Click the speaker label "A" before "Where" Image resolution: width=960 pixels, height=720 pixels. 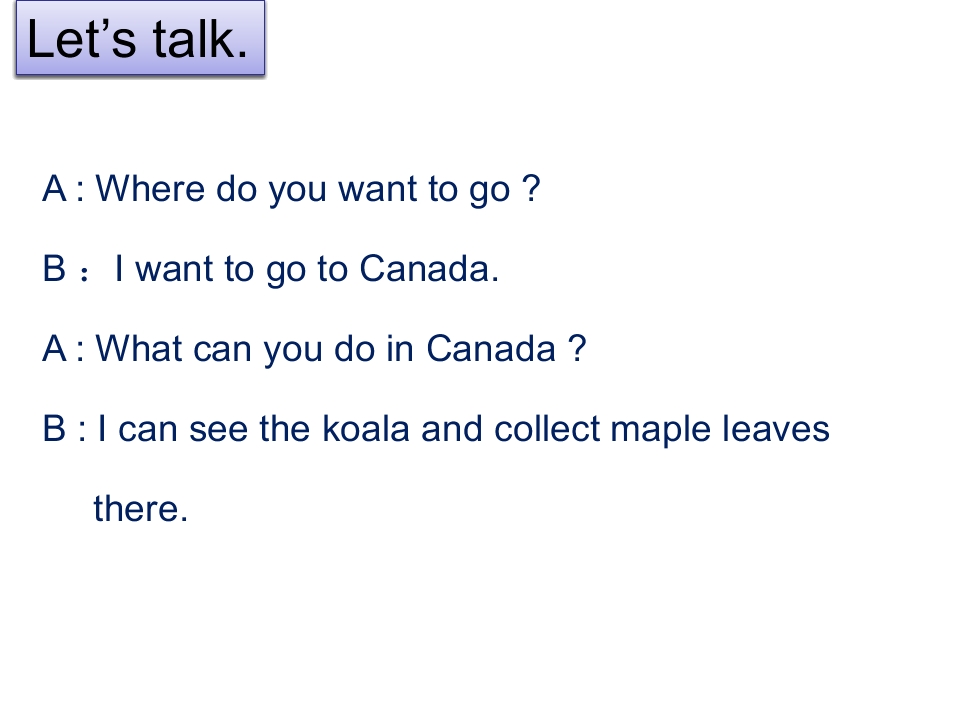pos(54,189)
